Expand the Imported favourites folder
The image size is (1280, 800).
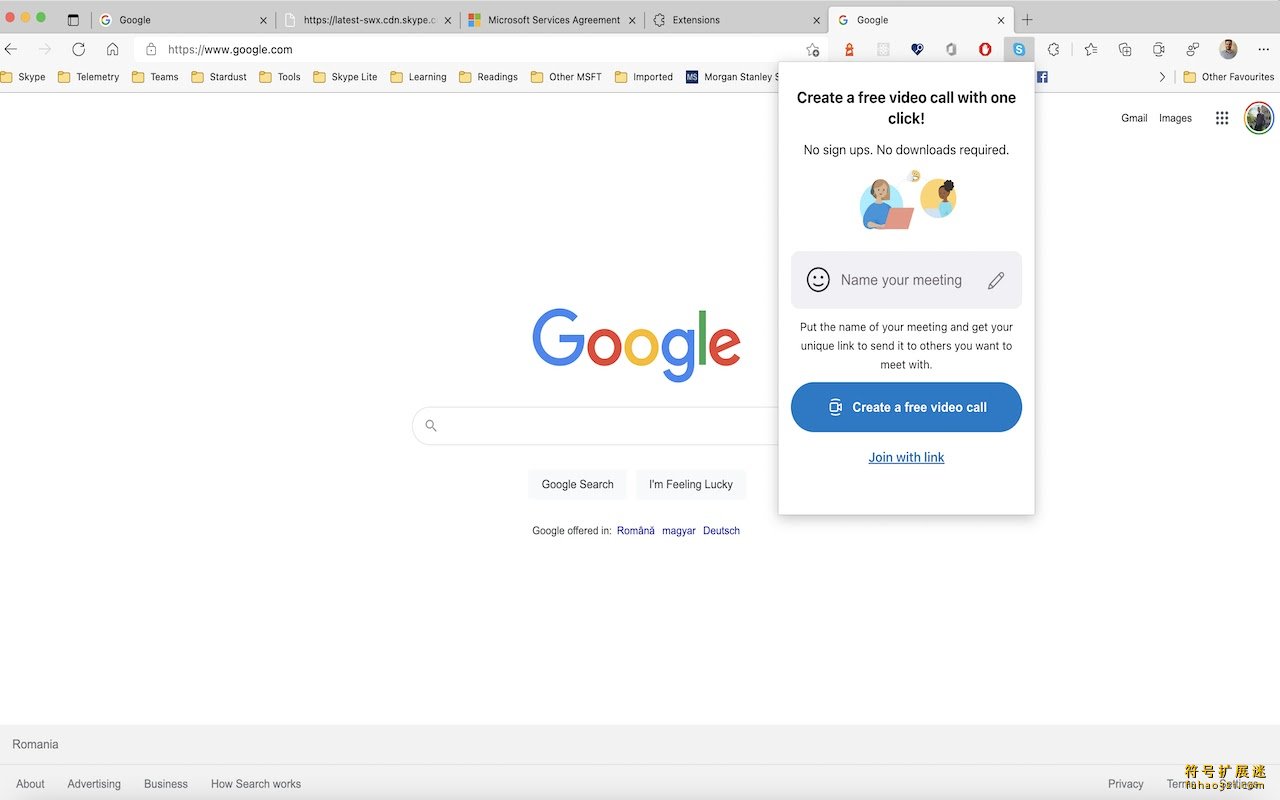644,77
